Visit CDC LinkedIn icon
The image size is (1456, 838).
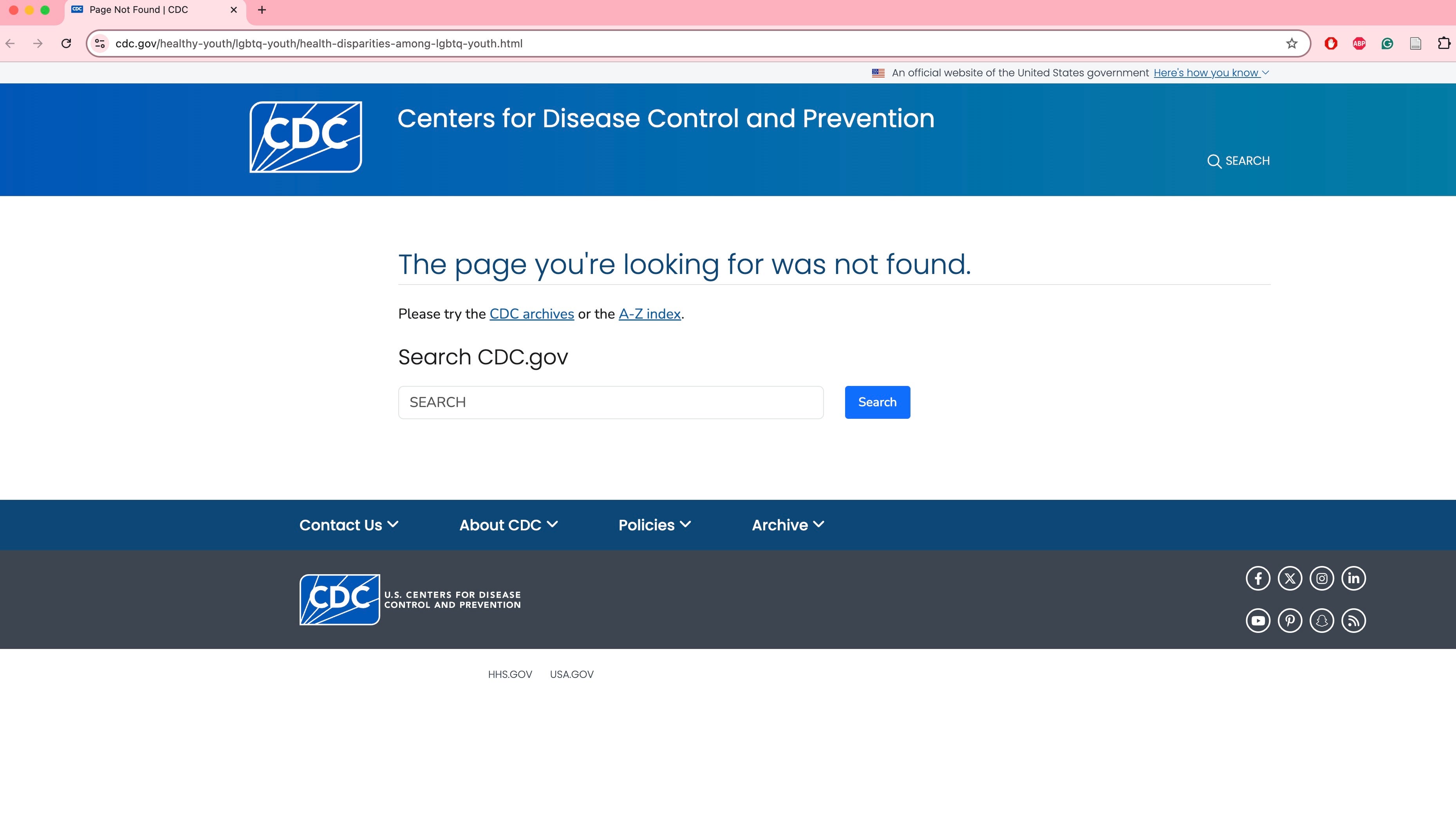point(1353,578)
